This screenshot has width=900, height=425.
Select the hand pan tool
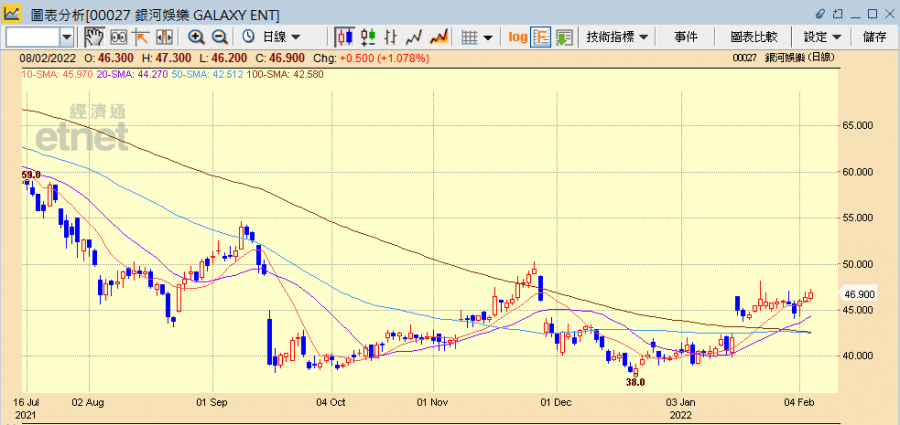click(94, 37)
